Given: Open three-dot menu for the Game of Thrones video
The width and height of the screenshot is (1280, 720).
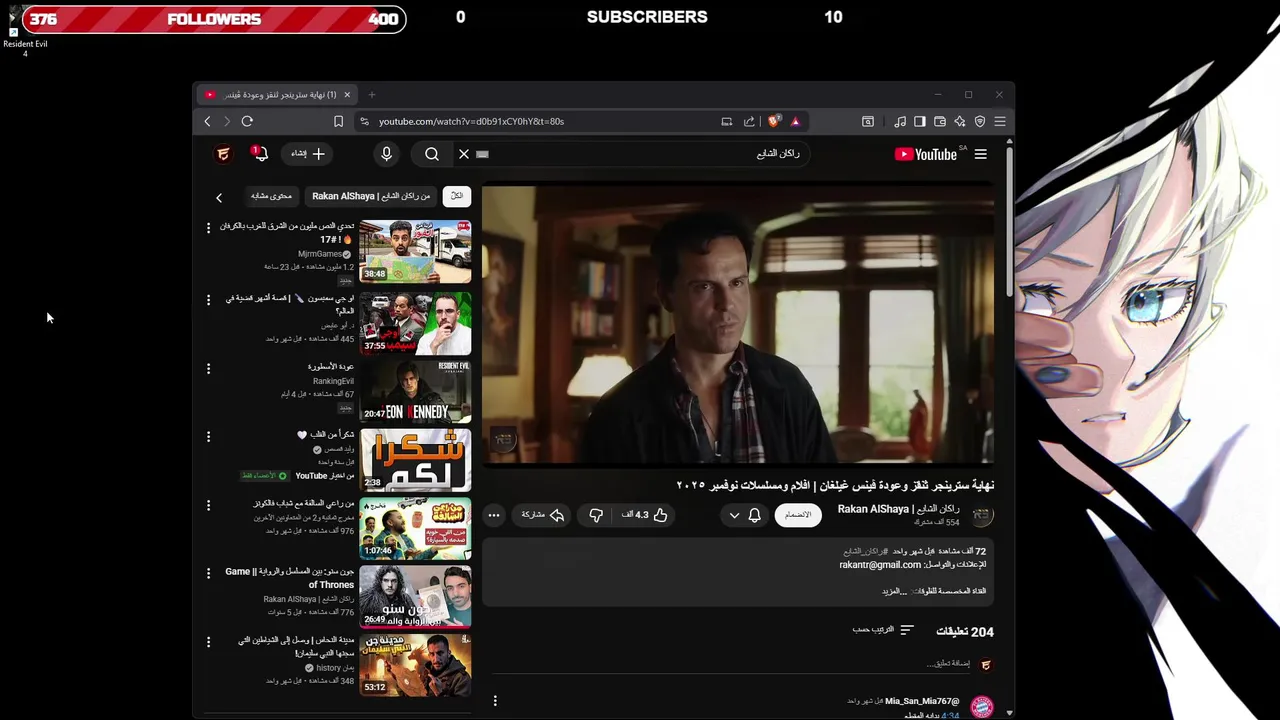Looking at the screenshot, I should pos(208,573).
